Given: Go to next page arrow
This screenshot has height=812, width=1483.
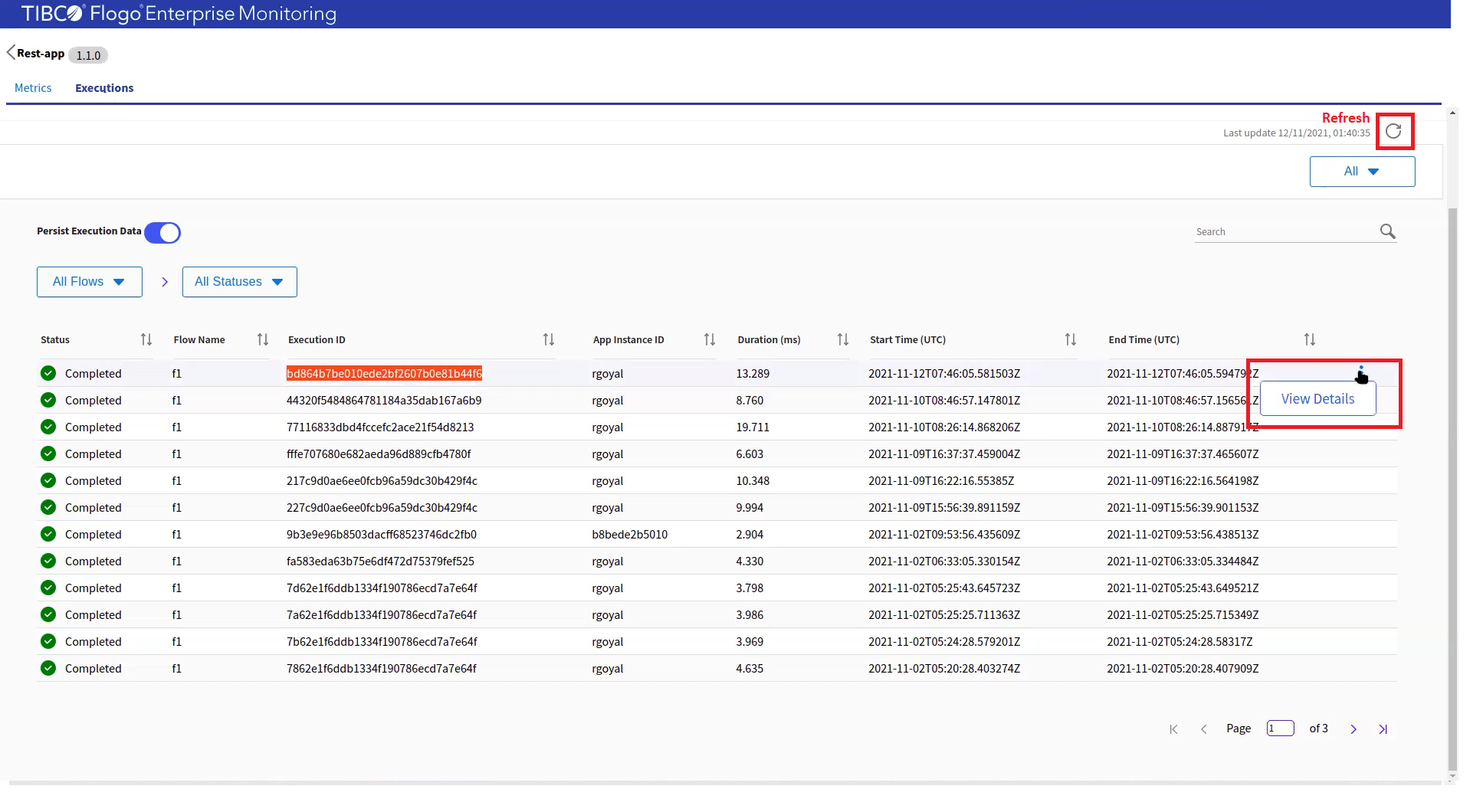Looking at the screenshot, I should (x=1353, y=729).
